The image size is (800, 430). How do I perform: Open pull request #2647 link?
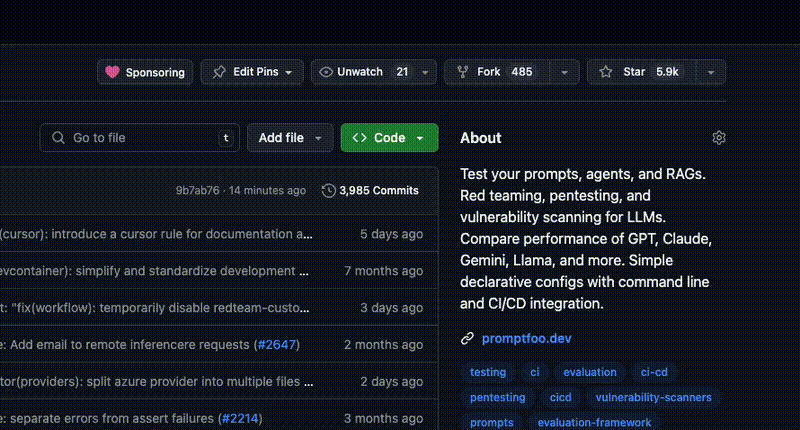point(277,344)
